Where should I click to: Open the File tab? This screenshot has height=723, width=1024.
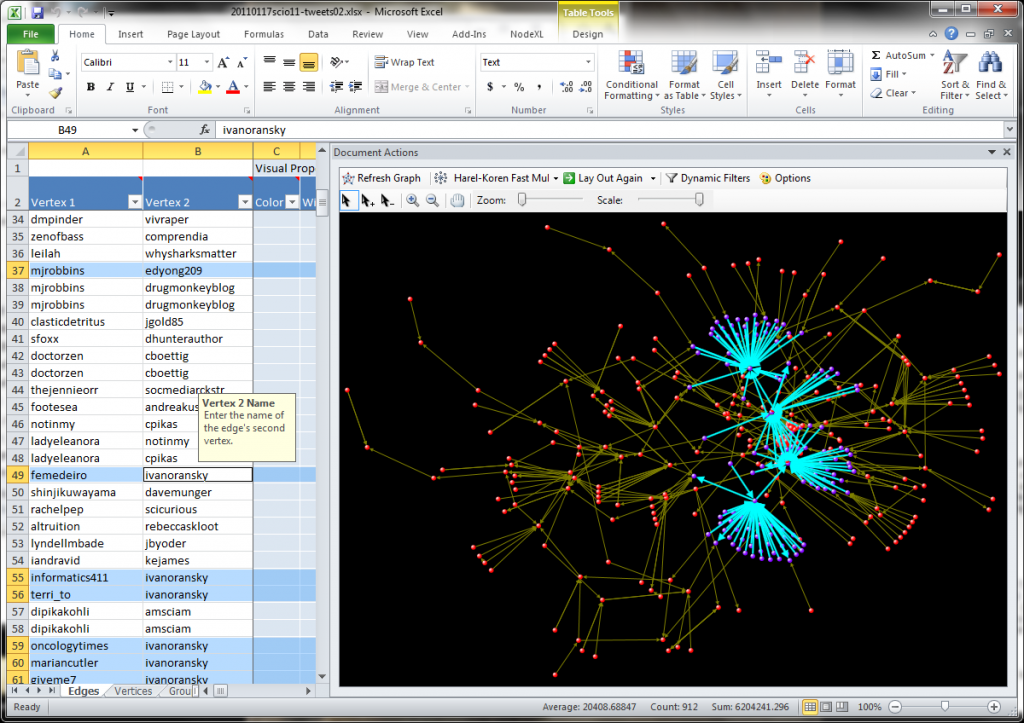[x=31, y=34]
